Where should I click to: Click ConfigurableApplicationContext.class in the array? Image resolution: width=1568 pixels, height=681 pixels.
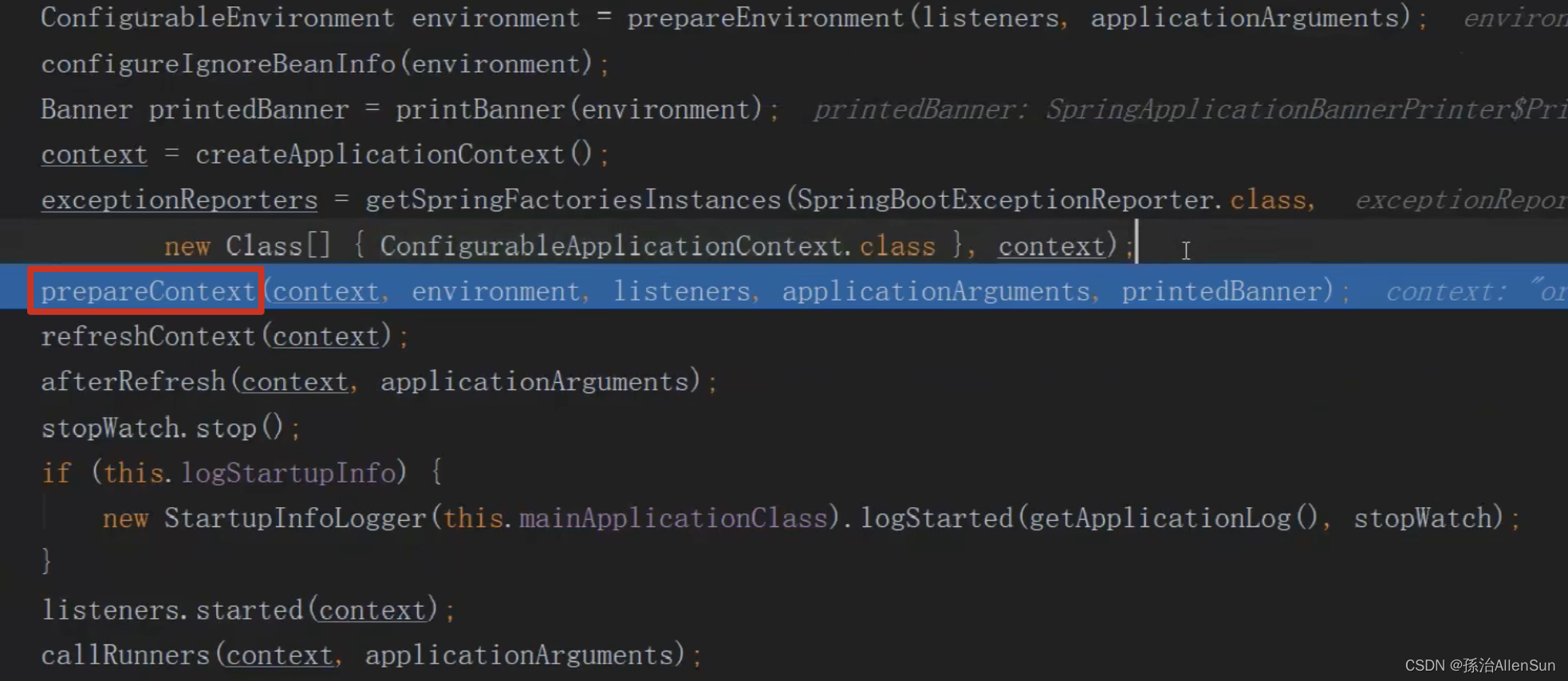click(x=657, y=246)
